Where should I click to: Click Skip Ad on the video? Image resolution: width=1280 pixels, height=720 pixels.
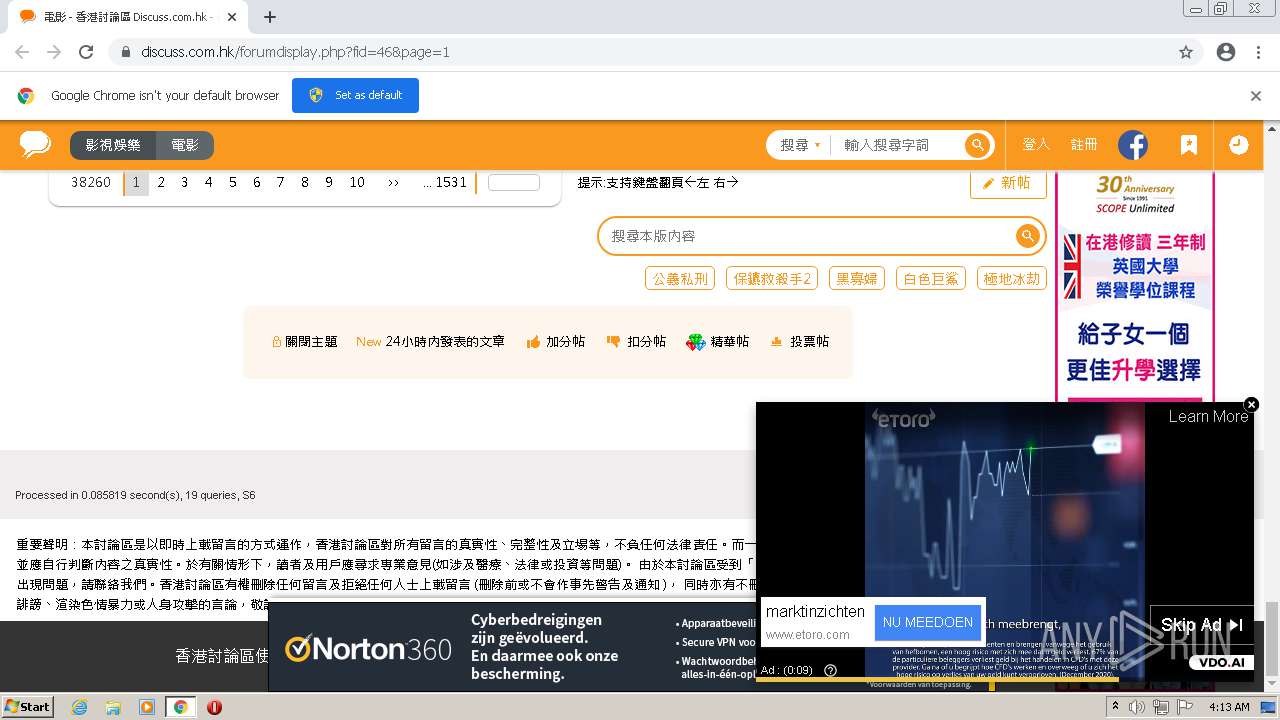click(1201, 625)
